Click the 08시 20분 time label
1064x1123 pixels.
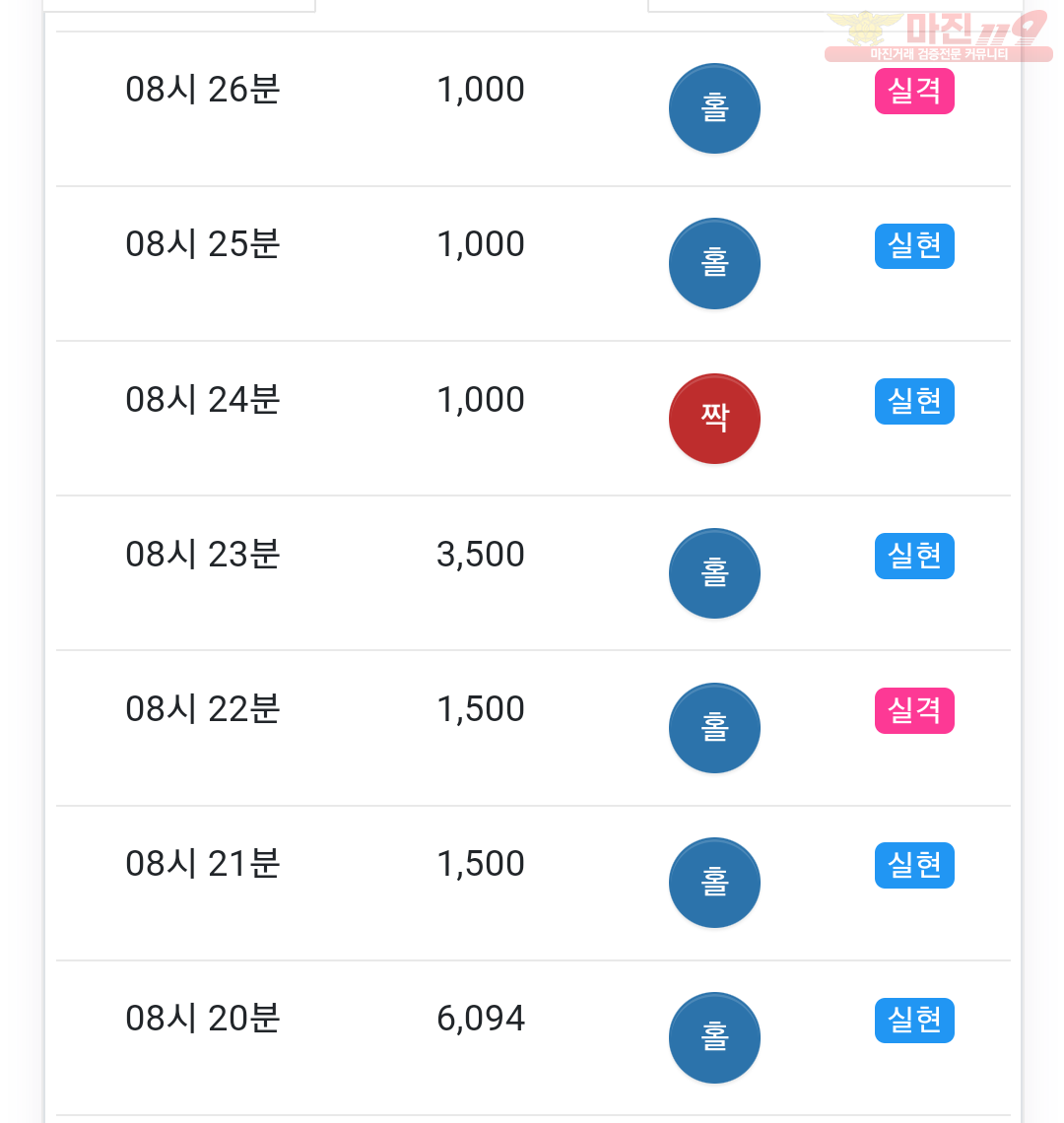coord(203,1018)
